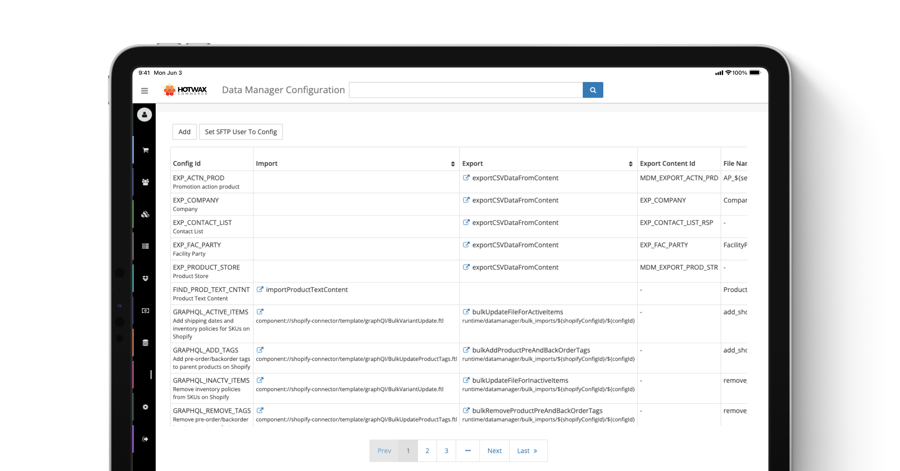Open the hamburger navigation menu
Screen dimensions: 900x471
144,91
